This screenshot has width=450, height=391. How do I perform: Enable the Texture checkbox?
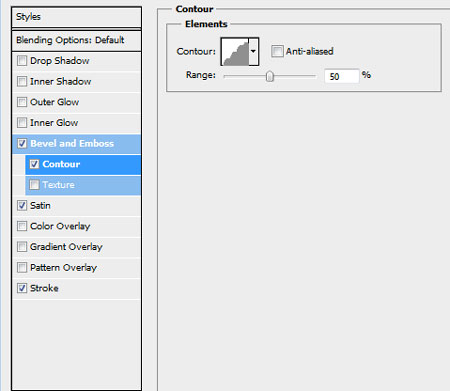point(34,185)
